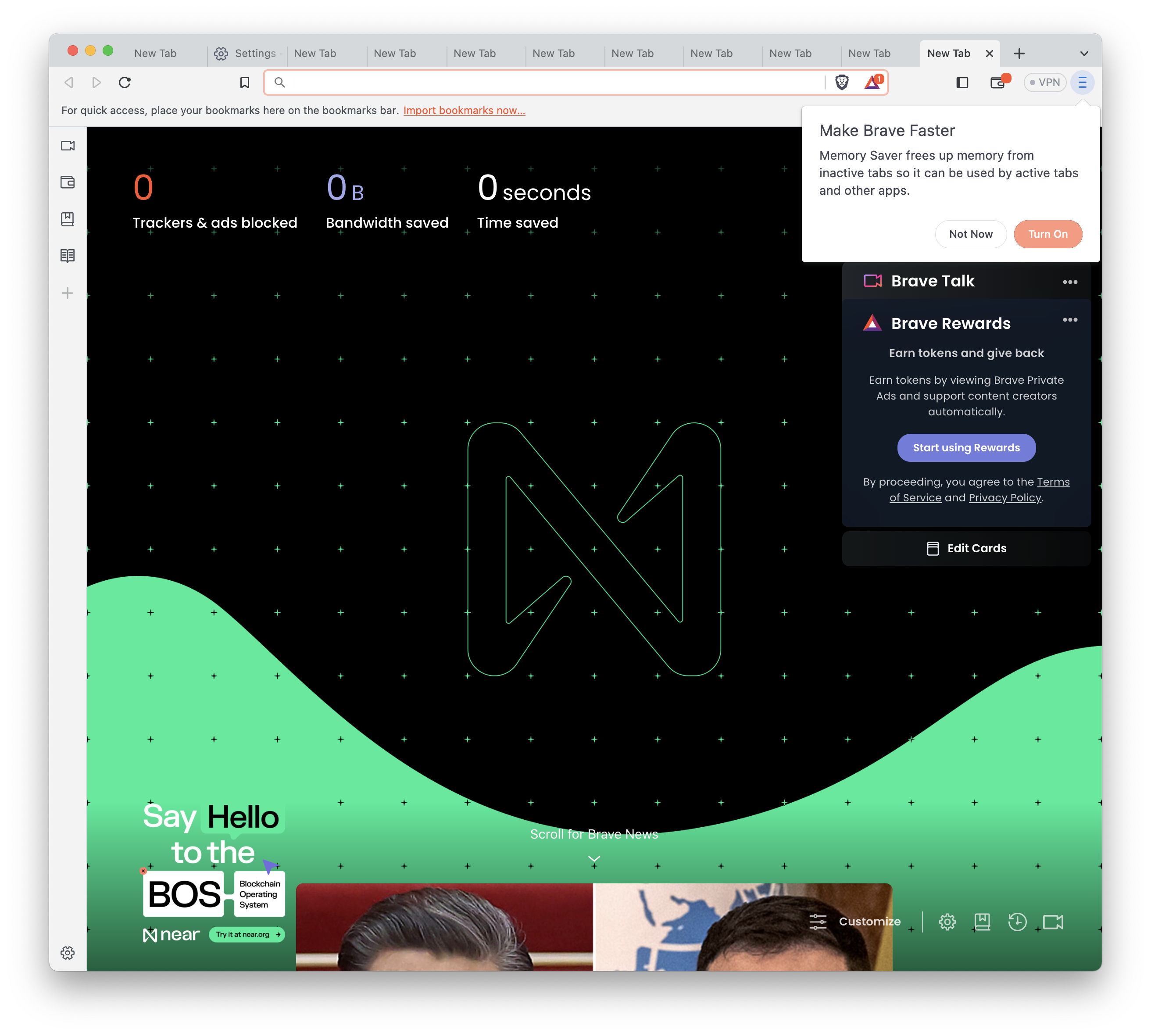
Task: Open the Import bookmarks now link
Action: (x=464, y=110)
